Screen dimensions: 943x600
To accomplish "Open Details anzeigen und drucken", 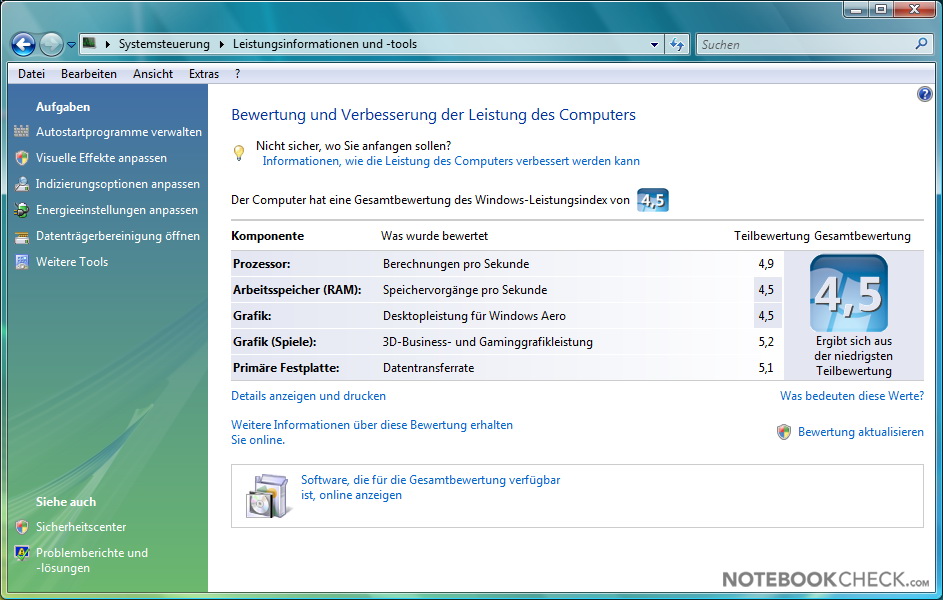I will pyautogui.click(x=309, y=396).
